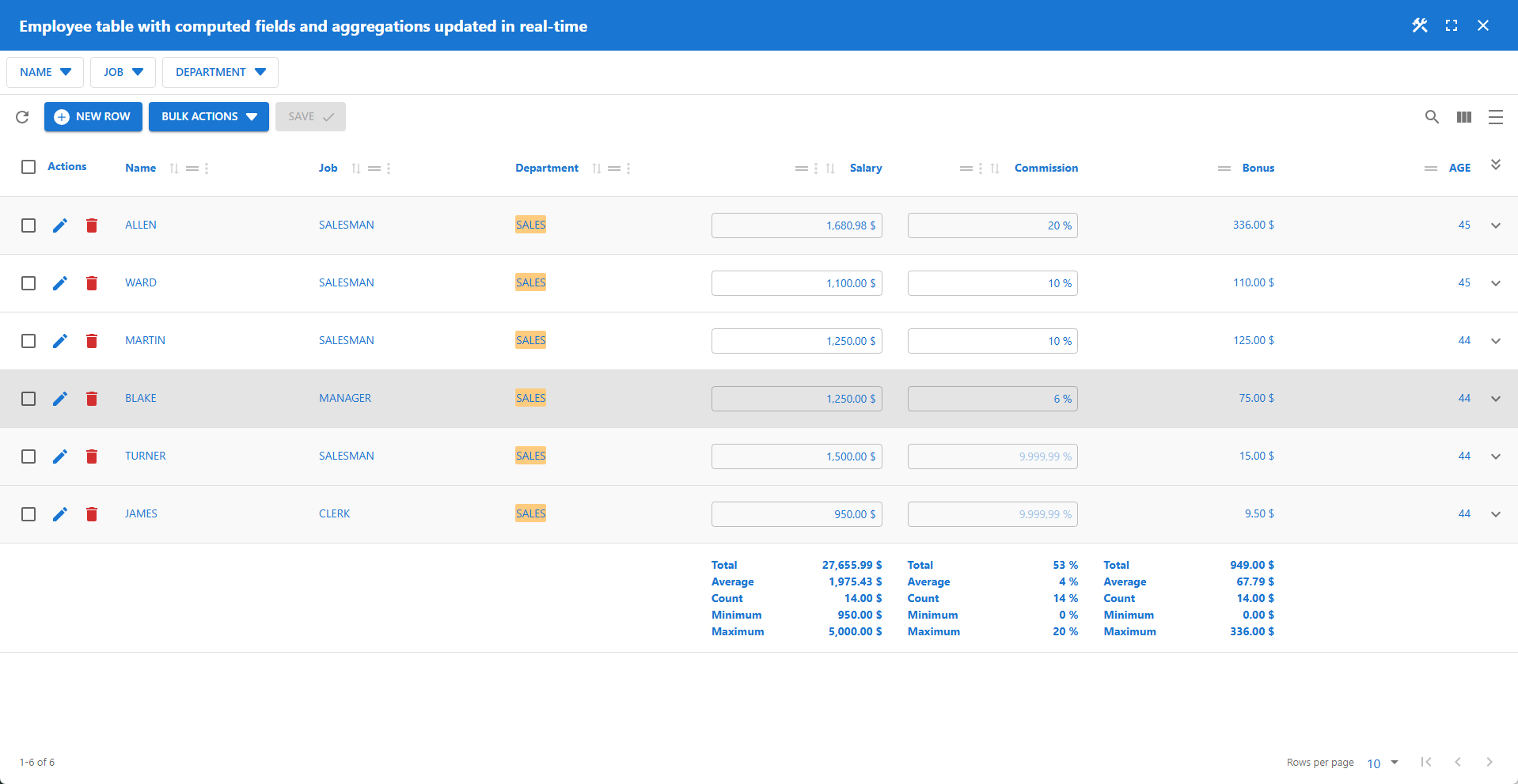Click the NEW ROW button
This screenshot has width=1518, height=784.
point(93,116)
